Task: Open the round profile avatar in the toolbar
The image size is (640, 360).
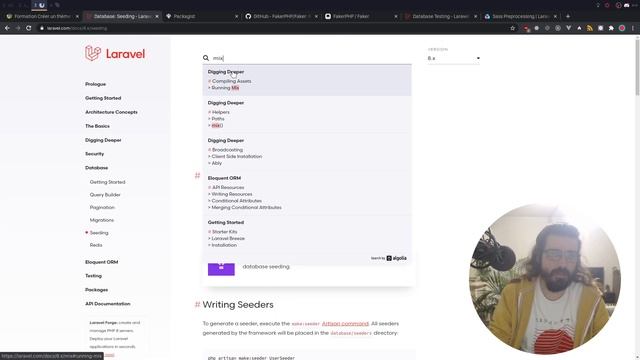Action: [622, 28]
